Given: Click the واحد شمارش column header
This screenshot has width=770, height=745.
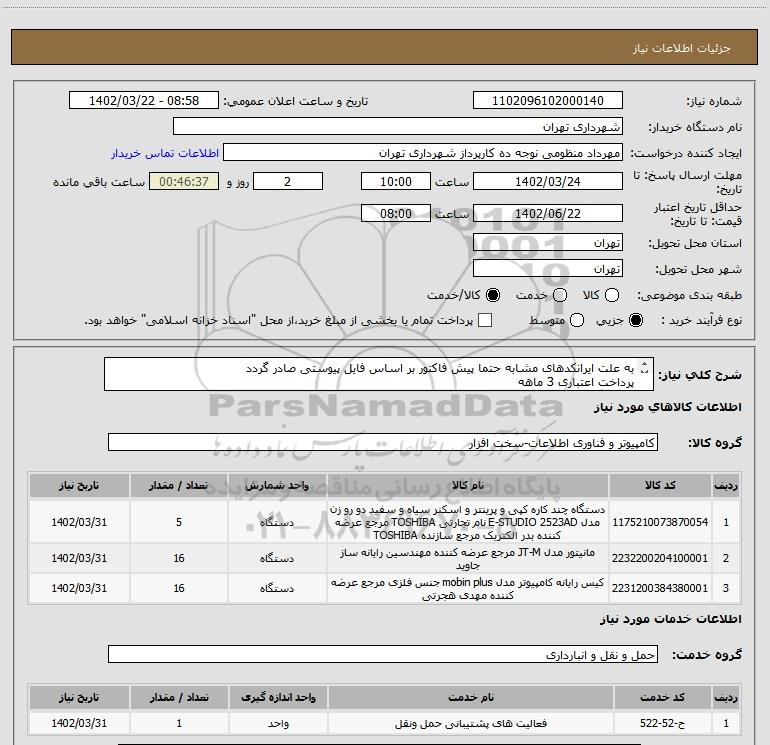Looking at the screenshot, I should (277, 485).
